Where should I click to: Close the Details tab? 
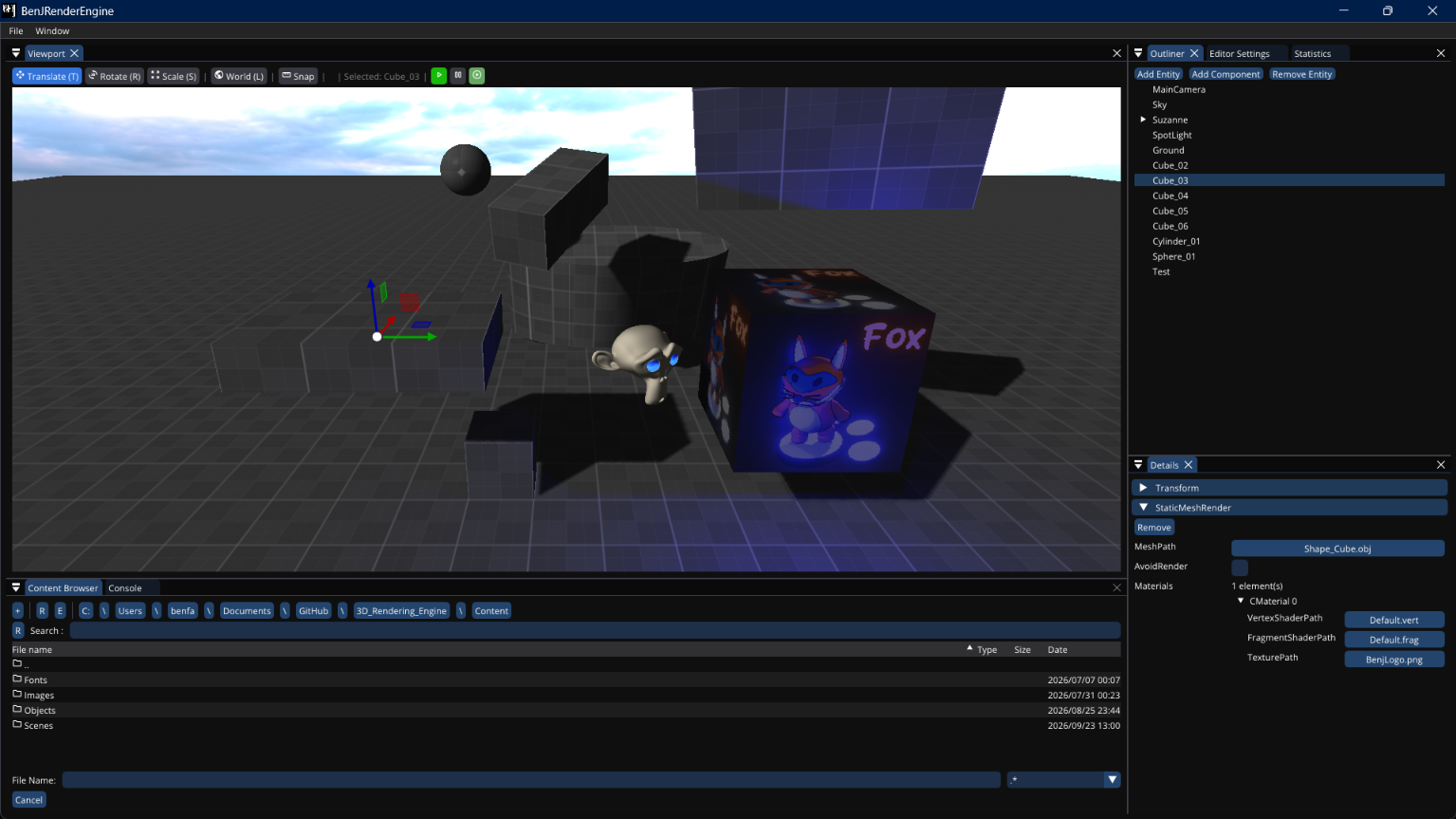coord(1189,465)
